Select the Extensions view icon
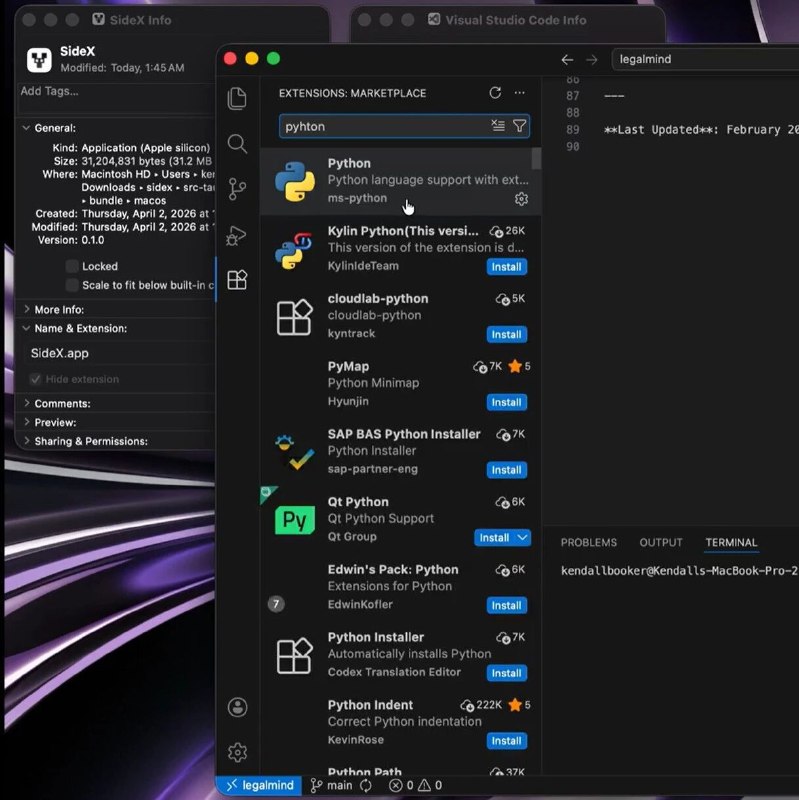 237,280
